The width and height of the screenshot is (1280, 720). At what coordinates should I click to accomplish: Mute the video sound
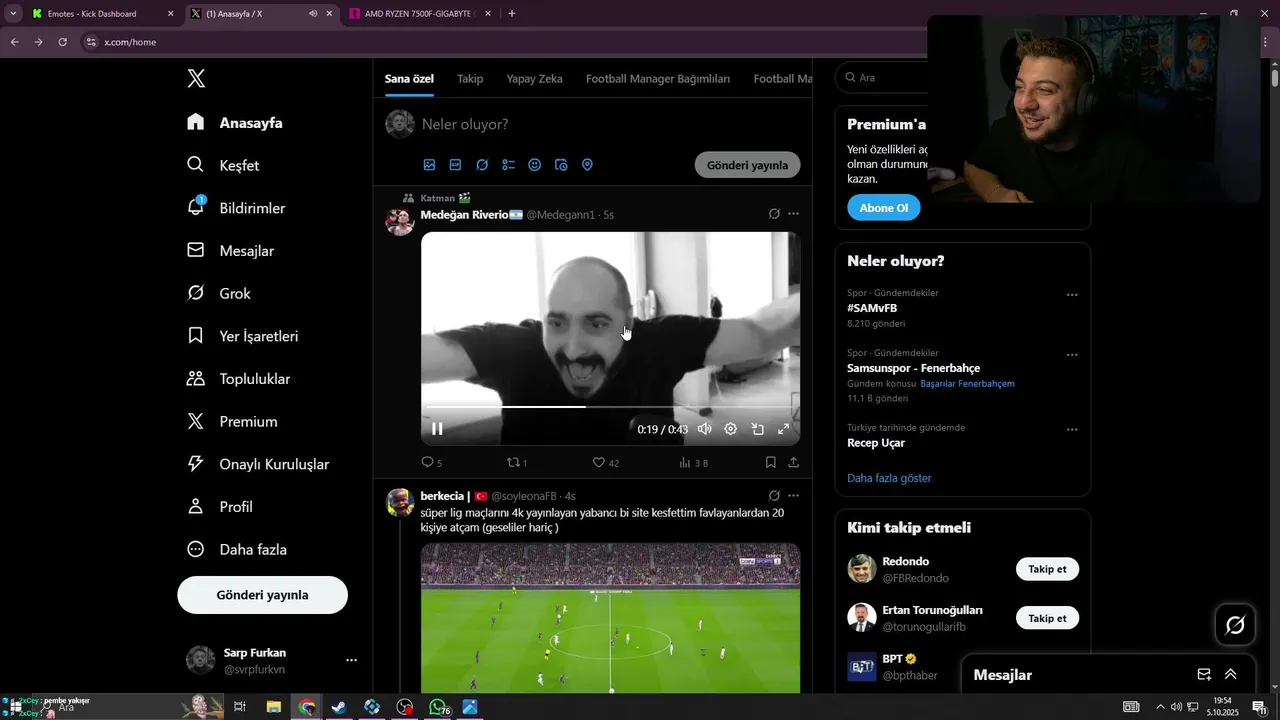[704, 429]
